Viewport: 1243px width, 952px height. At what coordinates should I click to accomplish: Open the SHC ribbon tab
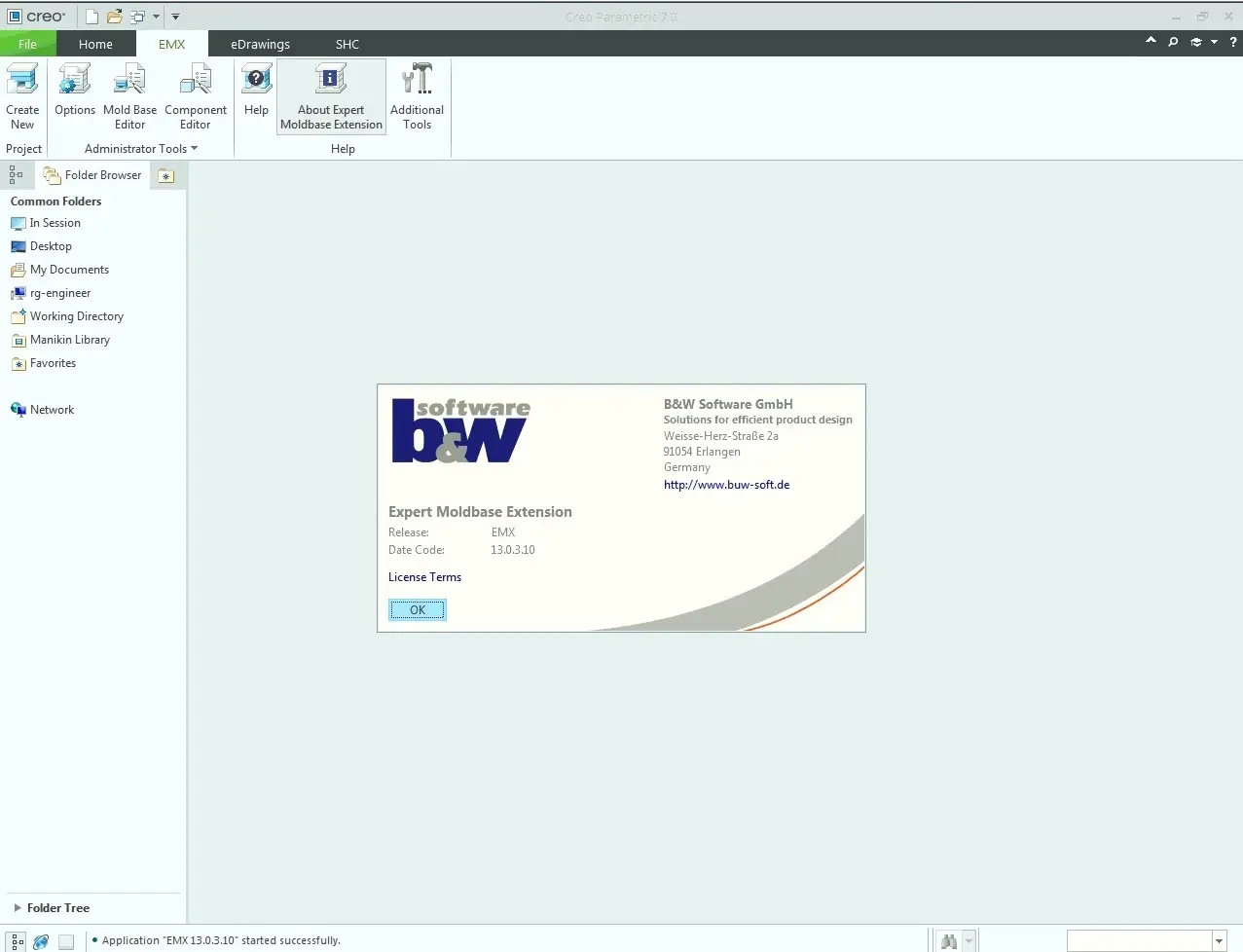pos(347,44)
